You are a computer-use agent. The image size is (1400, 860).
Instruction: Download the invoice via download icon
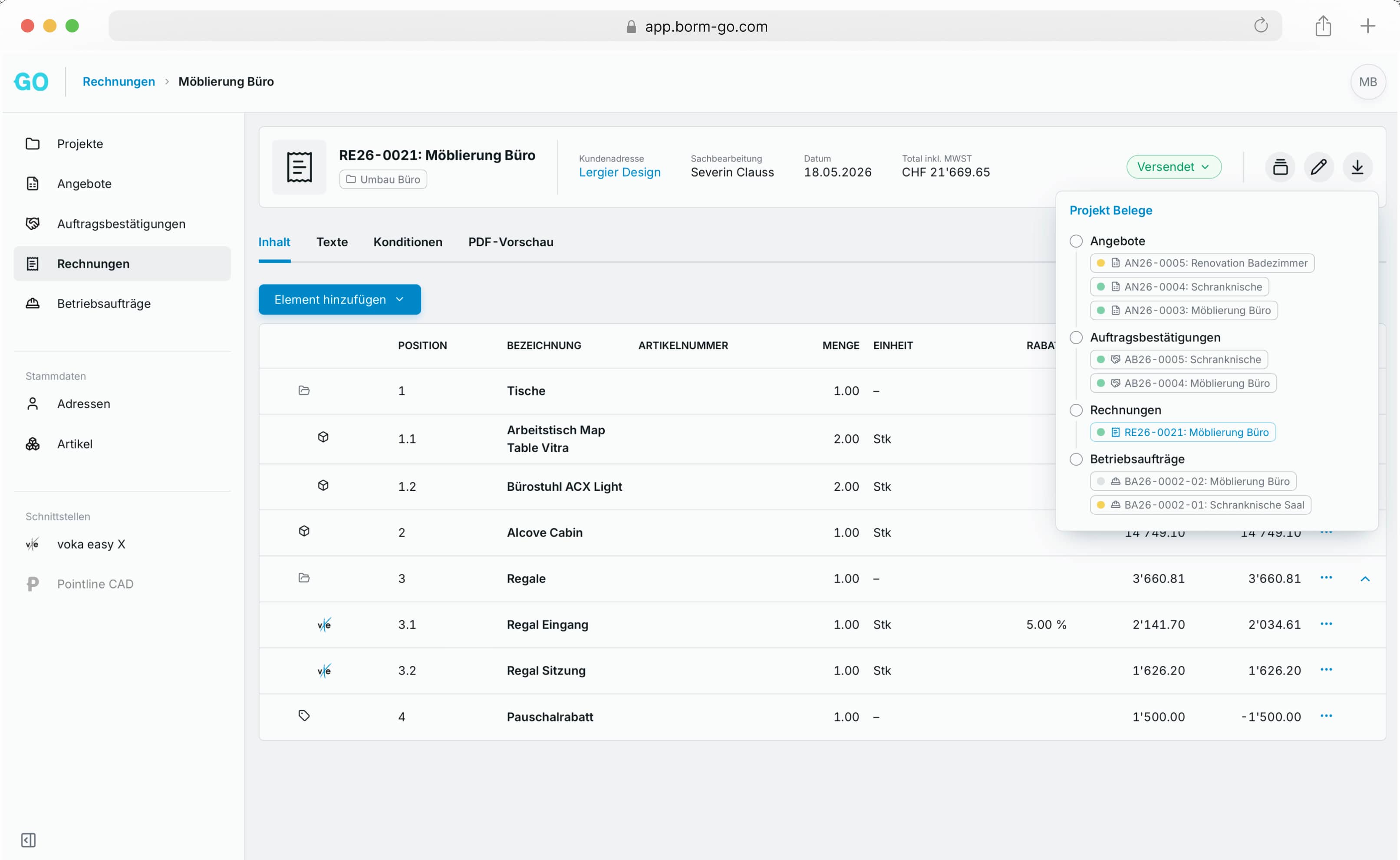tap(1357, 167)
